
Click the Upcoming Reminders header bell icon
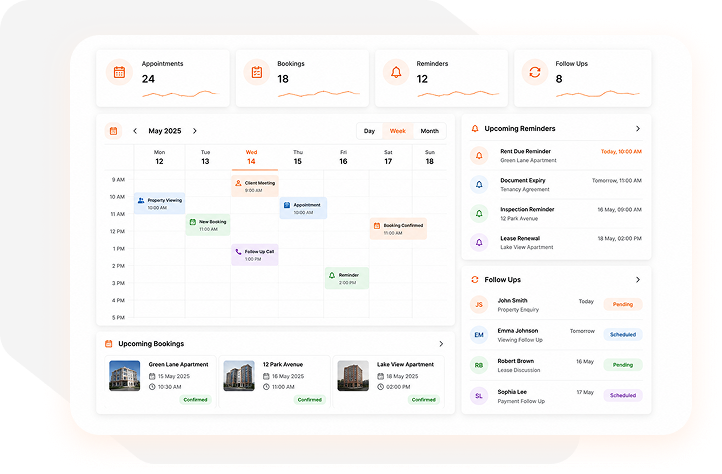click(475, 129)
